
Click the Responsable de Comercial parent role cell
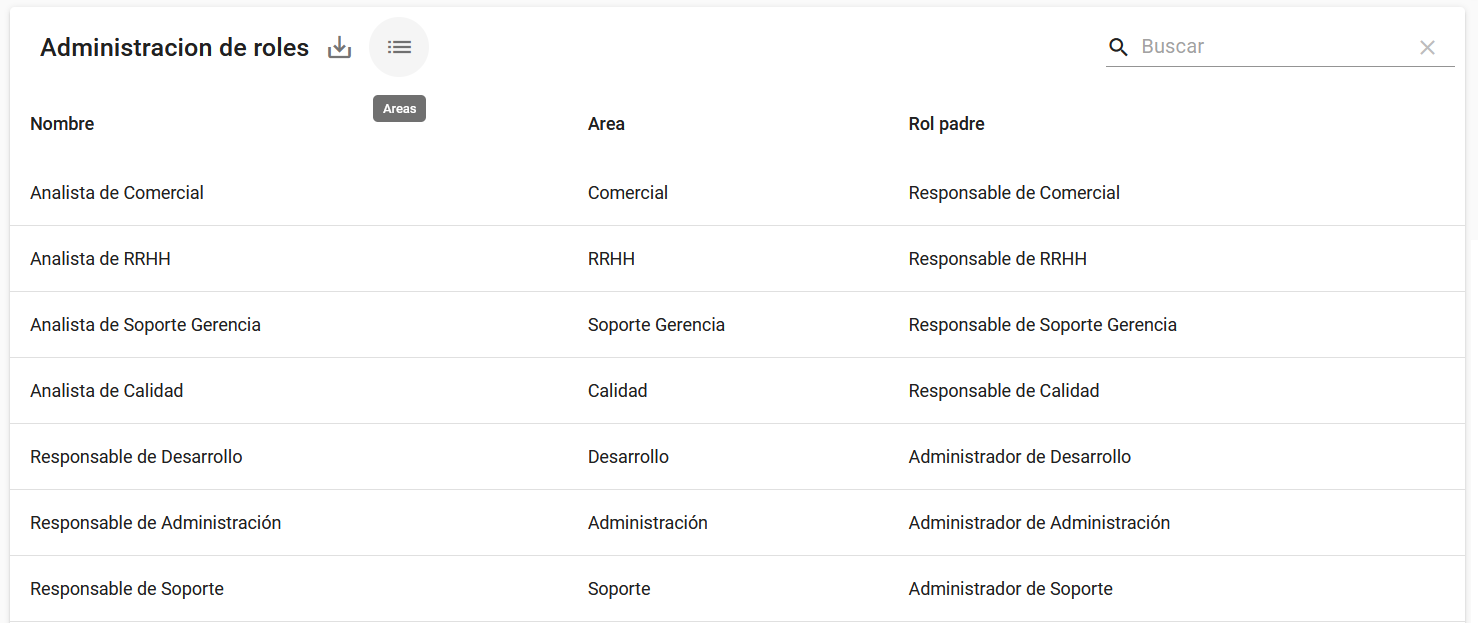click(x=1014, y=193)
